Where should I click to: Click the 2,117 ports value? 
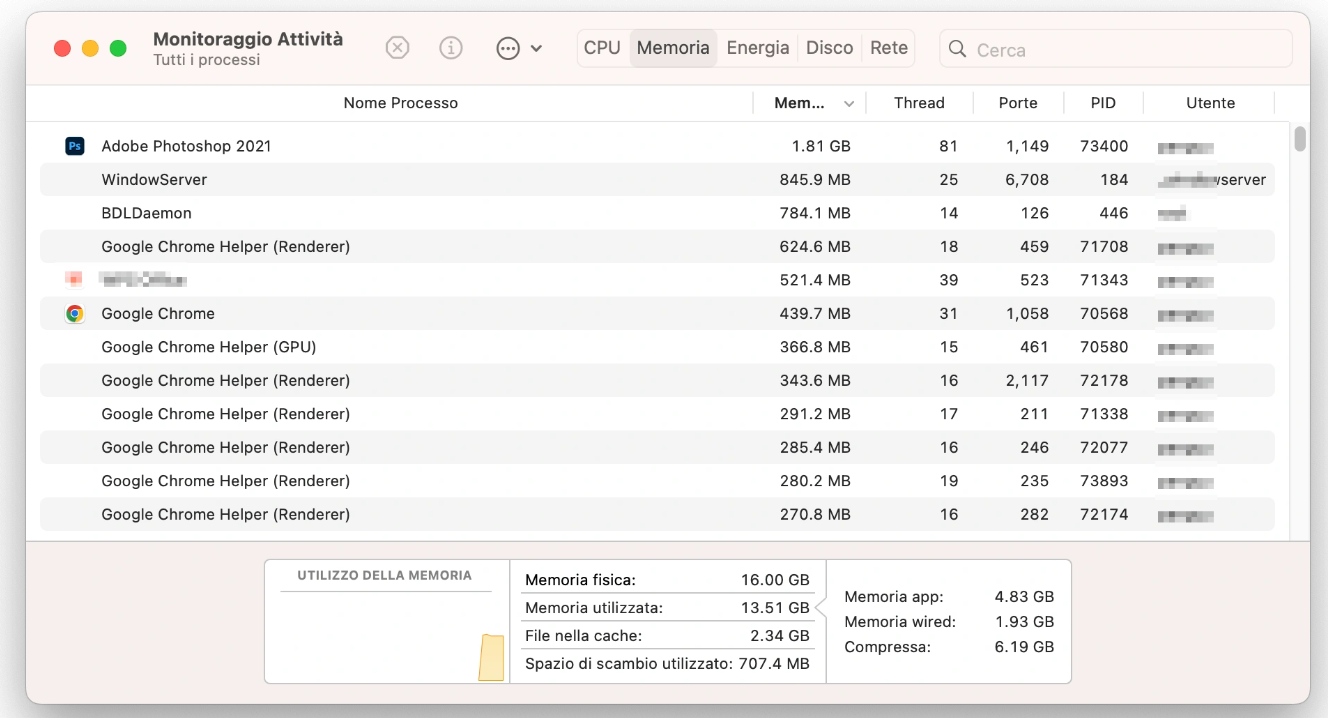pos(1028,380)
